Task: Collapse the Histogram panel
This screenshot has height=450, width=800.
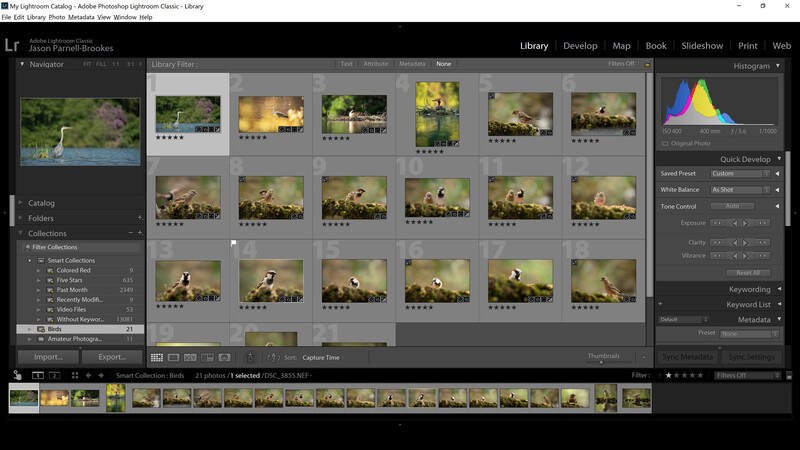Action: (x=778, y=66)
